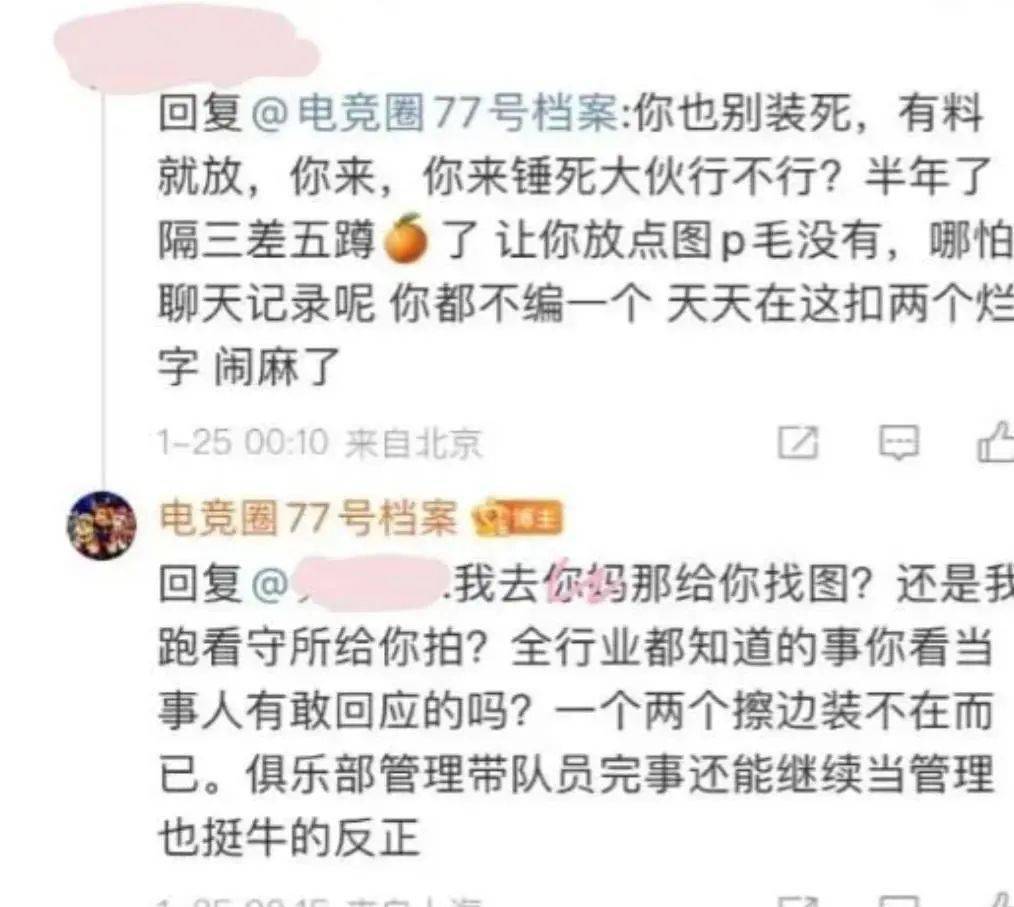
Task: Tap the blurred commenter name at the top
Action: click(188, 47)
